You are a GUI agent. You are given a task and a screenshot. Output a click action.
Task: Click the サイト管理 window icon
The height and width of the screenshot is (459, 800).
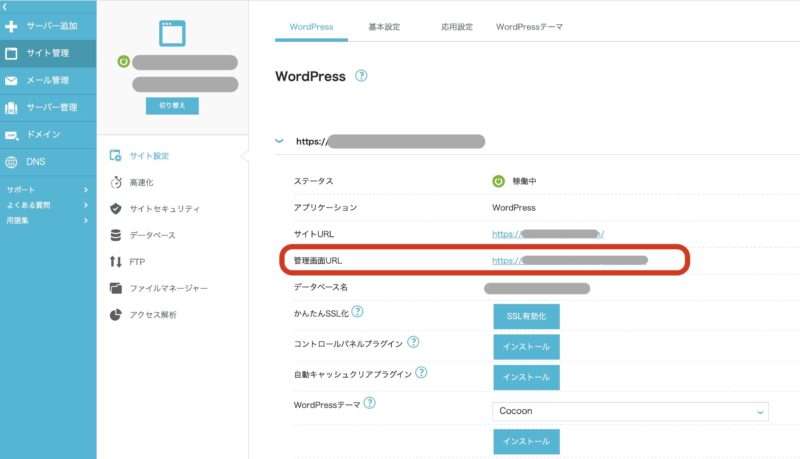[11, 53]
